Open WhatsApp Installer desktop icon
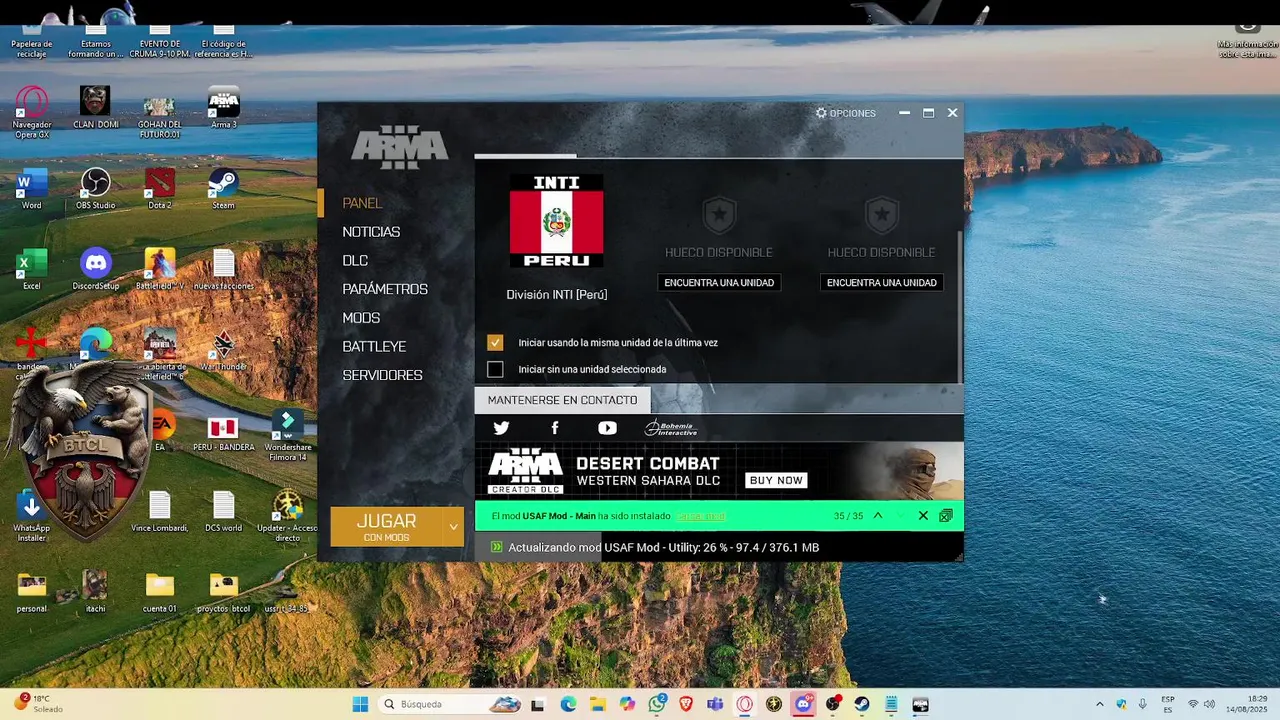The width and height of the screenshot is (1280, 720). [32, 516]
